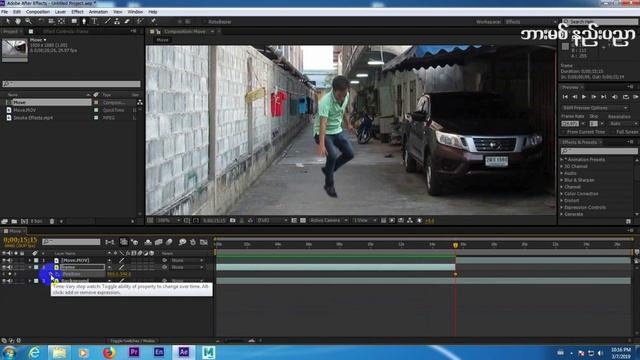Select the Pen tool
This screenshot has height=360, width=640.
coord(84,21)
